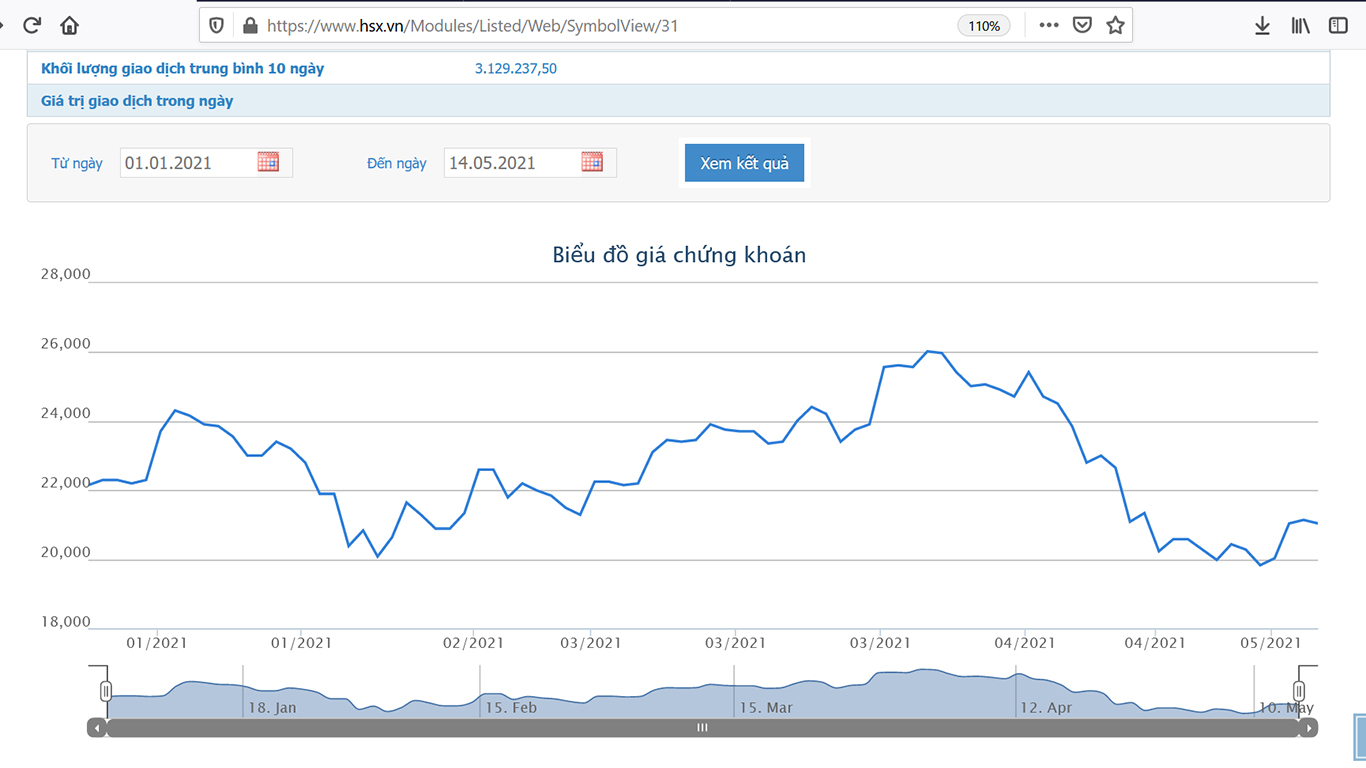This screenshot has height=768, width=1366.
Task: Grab the right range navigator handle
Action: click(1298, 691)
